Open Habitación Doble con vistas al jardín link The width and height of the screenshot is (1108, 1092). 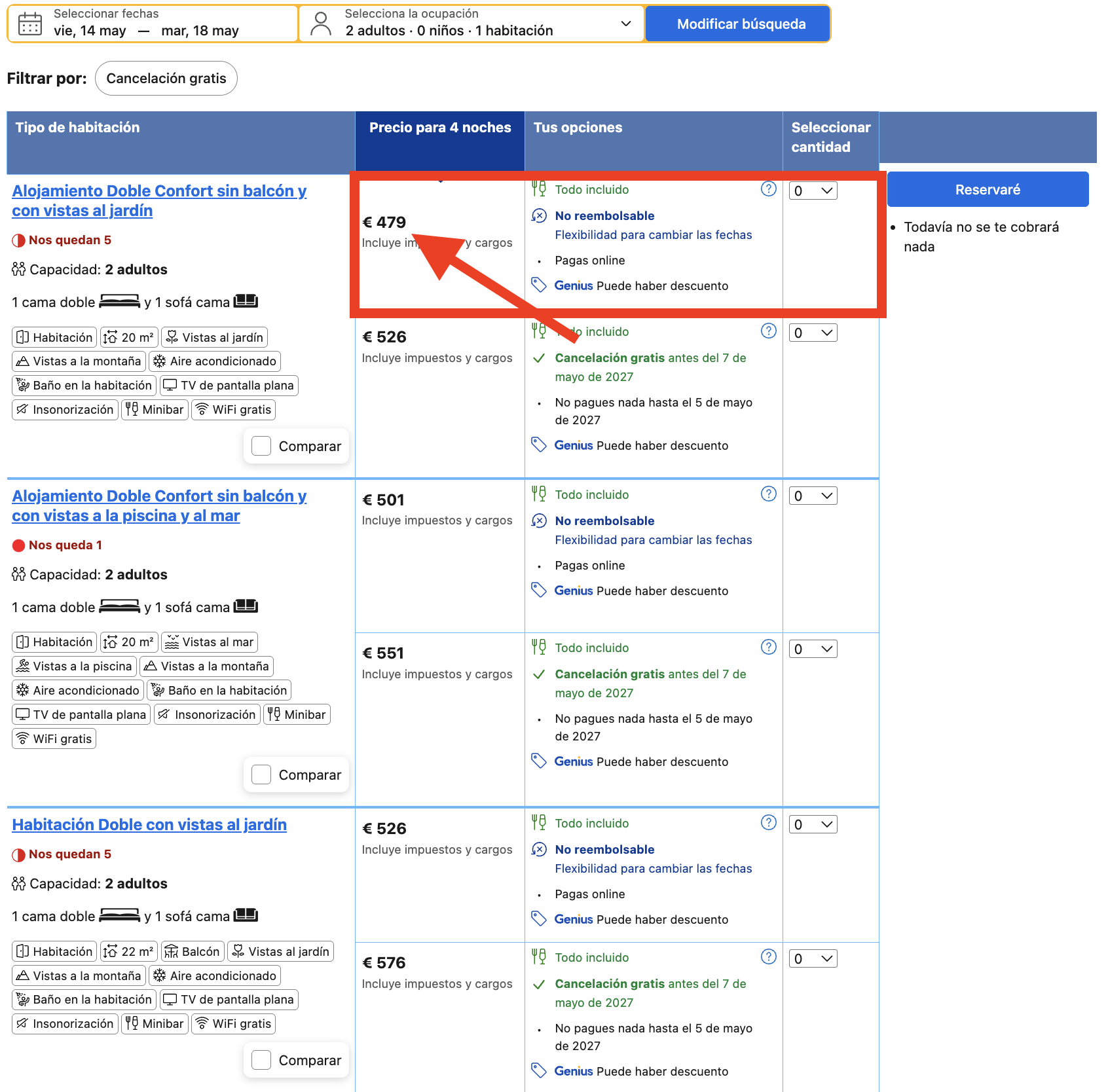149,825
